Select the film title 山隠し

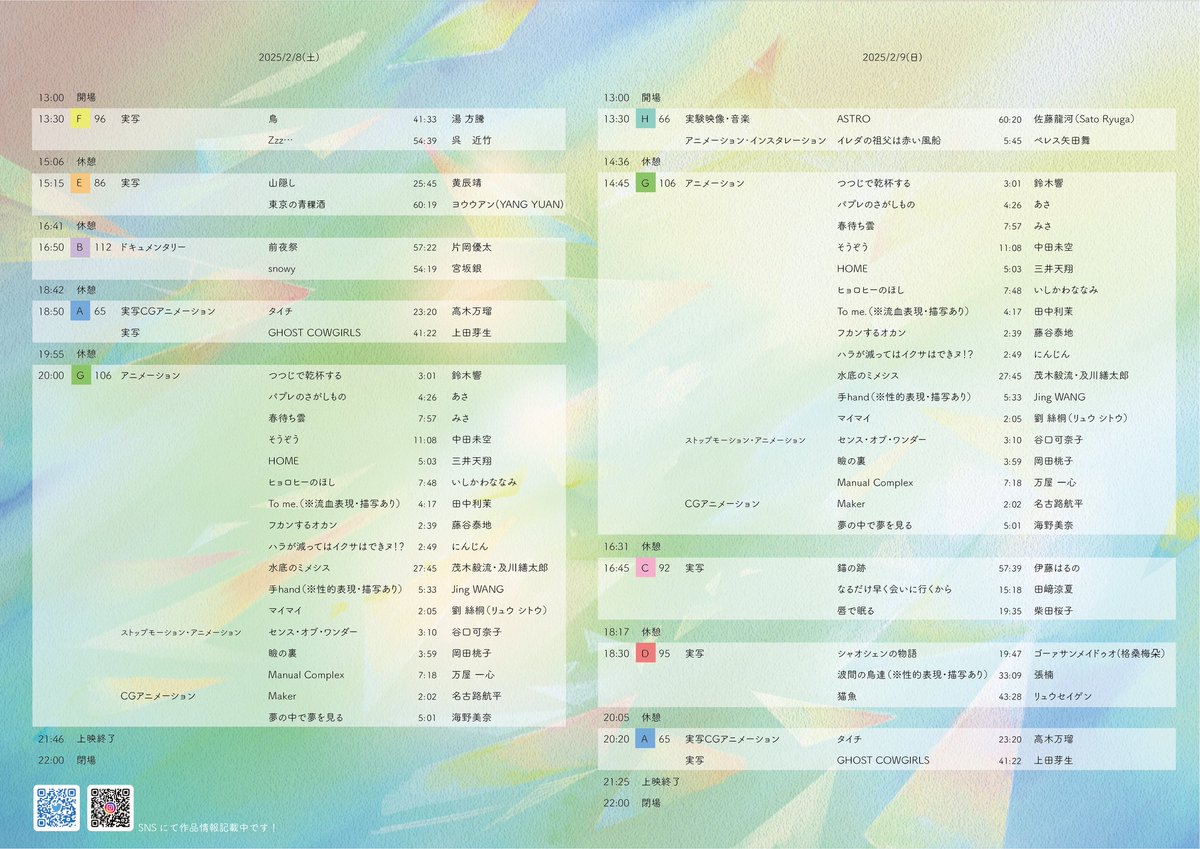point(284,183)
